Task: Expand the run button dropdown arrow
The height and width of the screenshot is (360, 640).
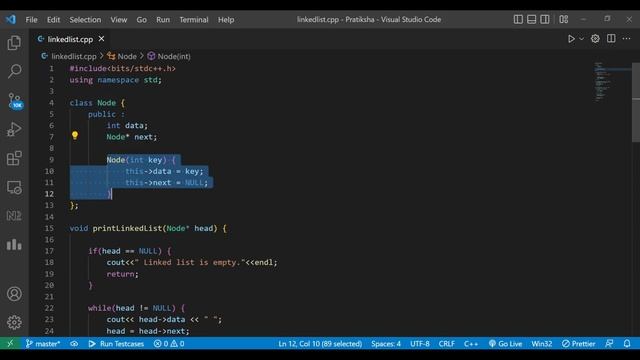Action: tap(582, 39)
